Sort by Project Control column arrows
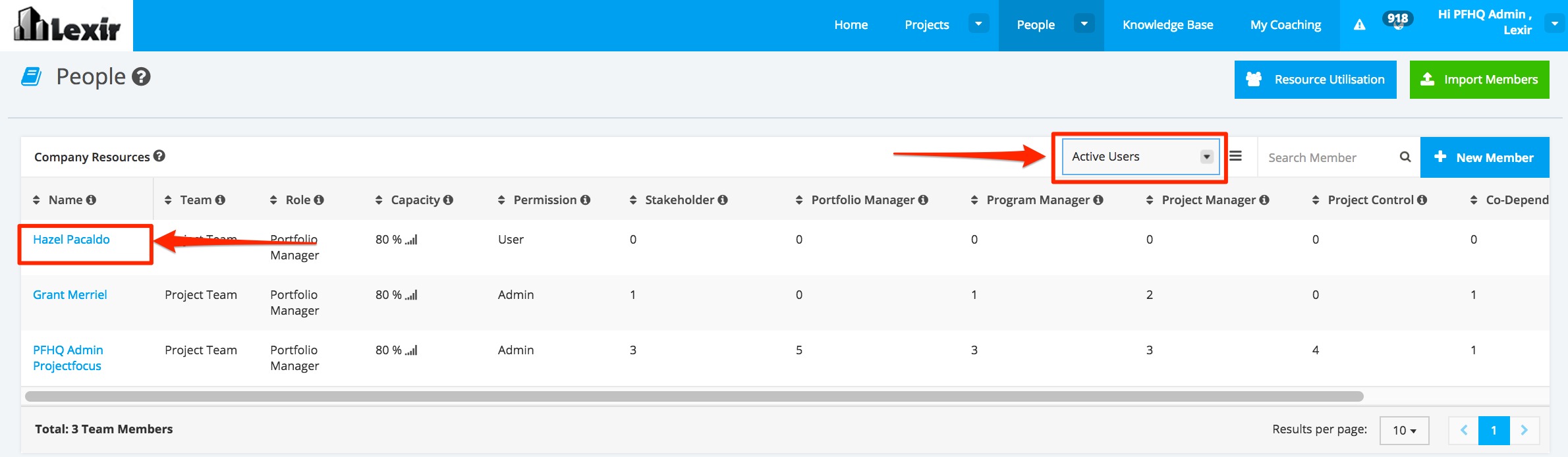 coord(1316,200)
